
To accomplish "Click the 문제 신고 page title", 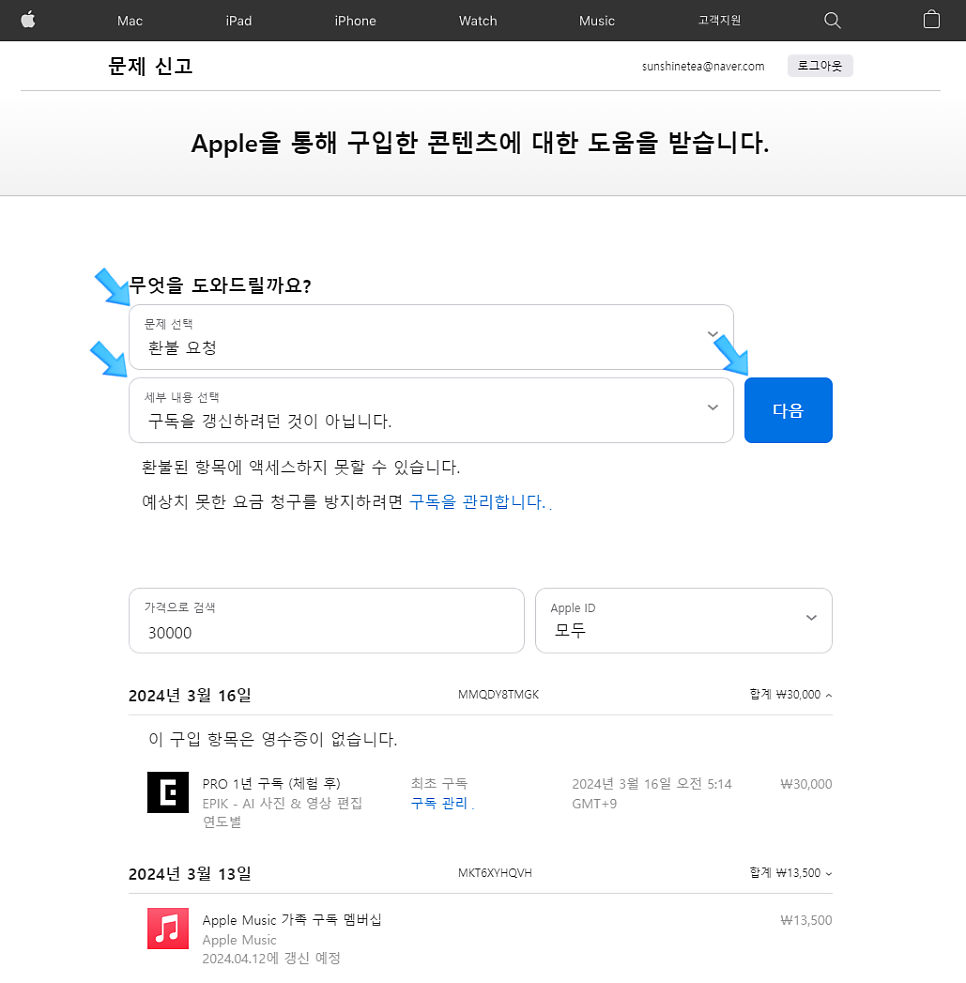I will pyautogui.click(x=150, y=66).
